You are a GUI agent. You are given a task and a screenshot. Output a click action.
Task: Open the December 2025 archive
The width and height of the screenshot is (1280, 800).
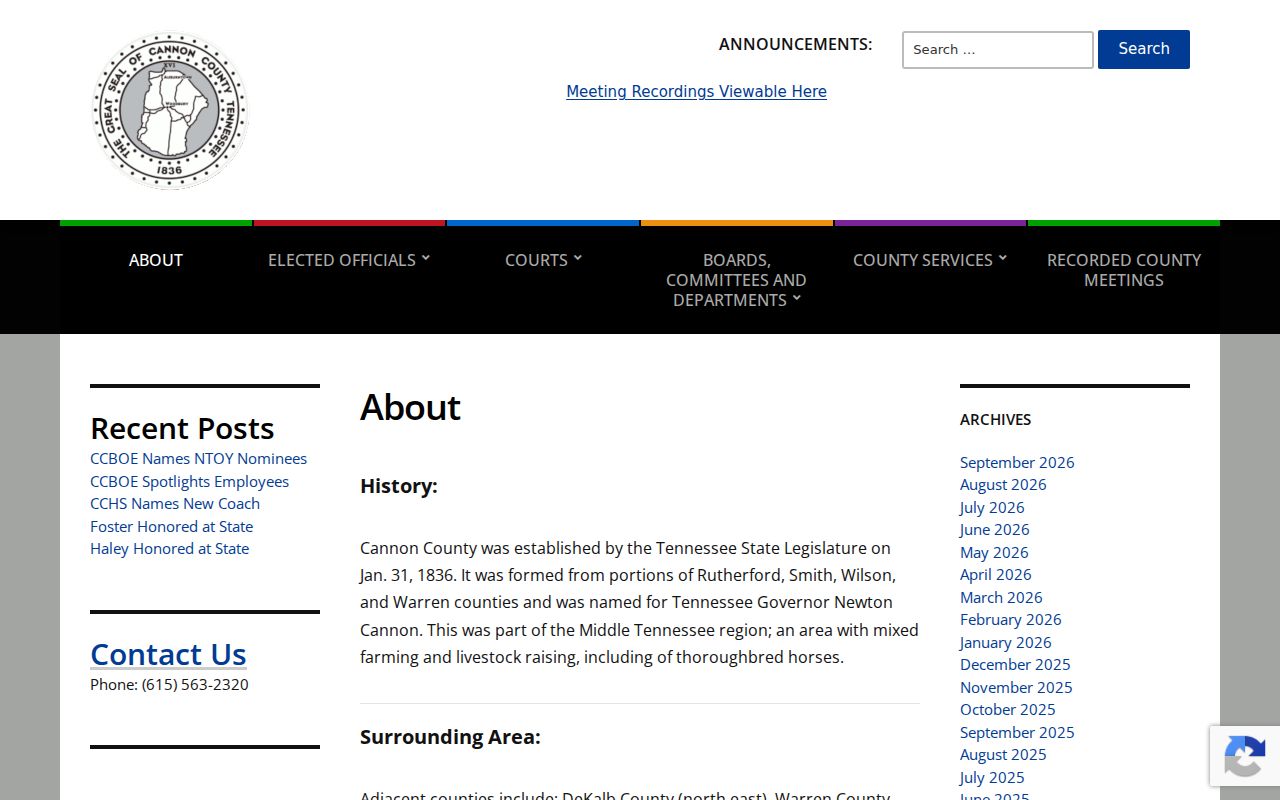[1015, 665]
